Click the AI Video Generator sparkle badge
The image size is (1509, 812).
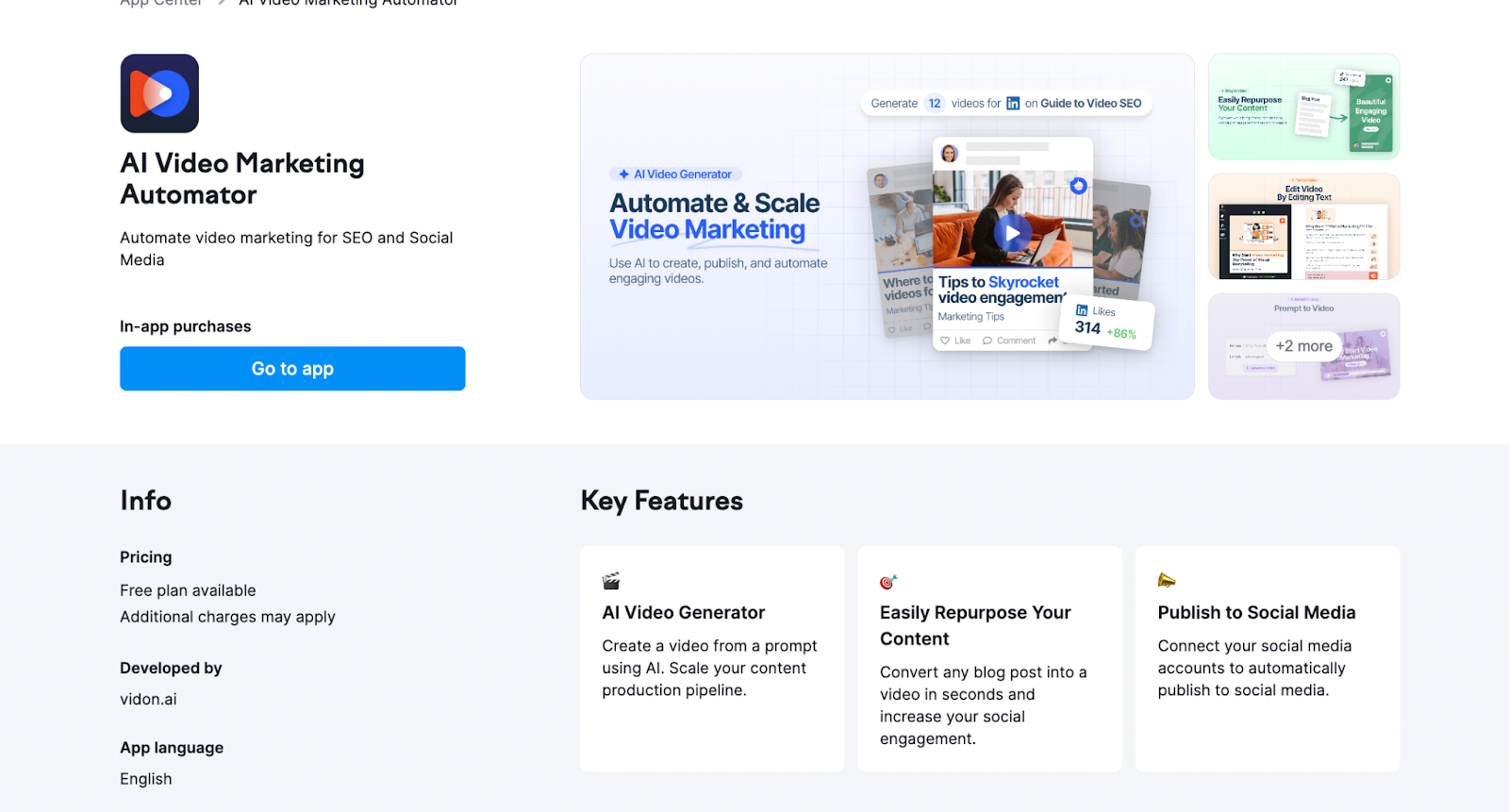point(676,174)
